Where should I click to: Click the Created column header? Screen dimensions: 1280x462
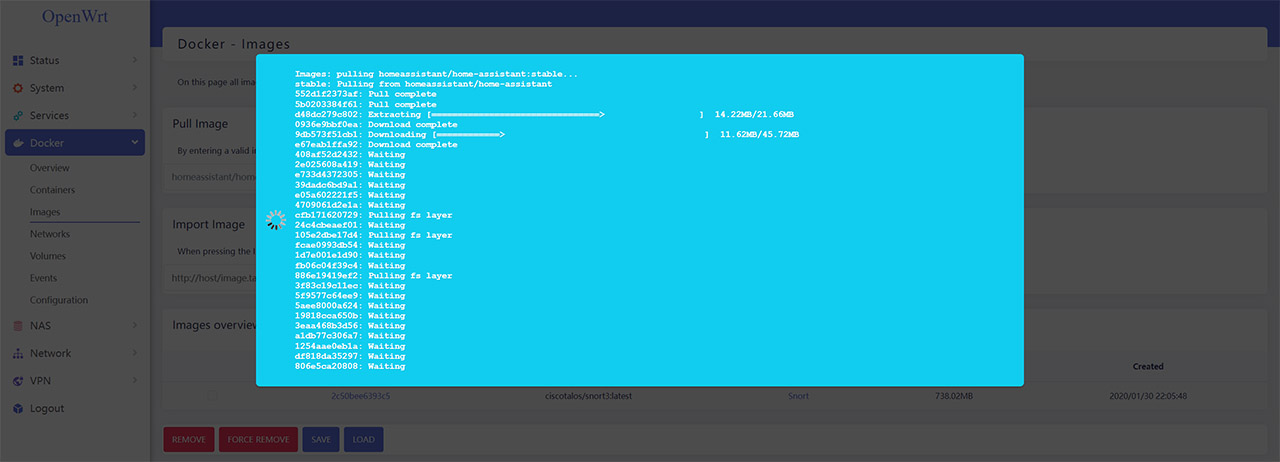point(1148,366)
